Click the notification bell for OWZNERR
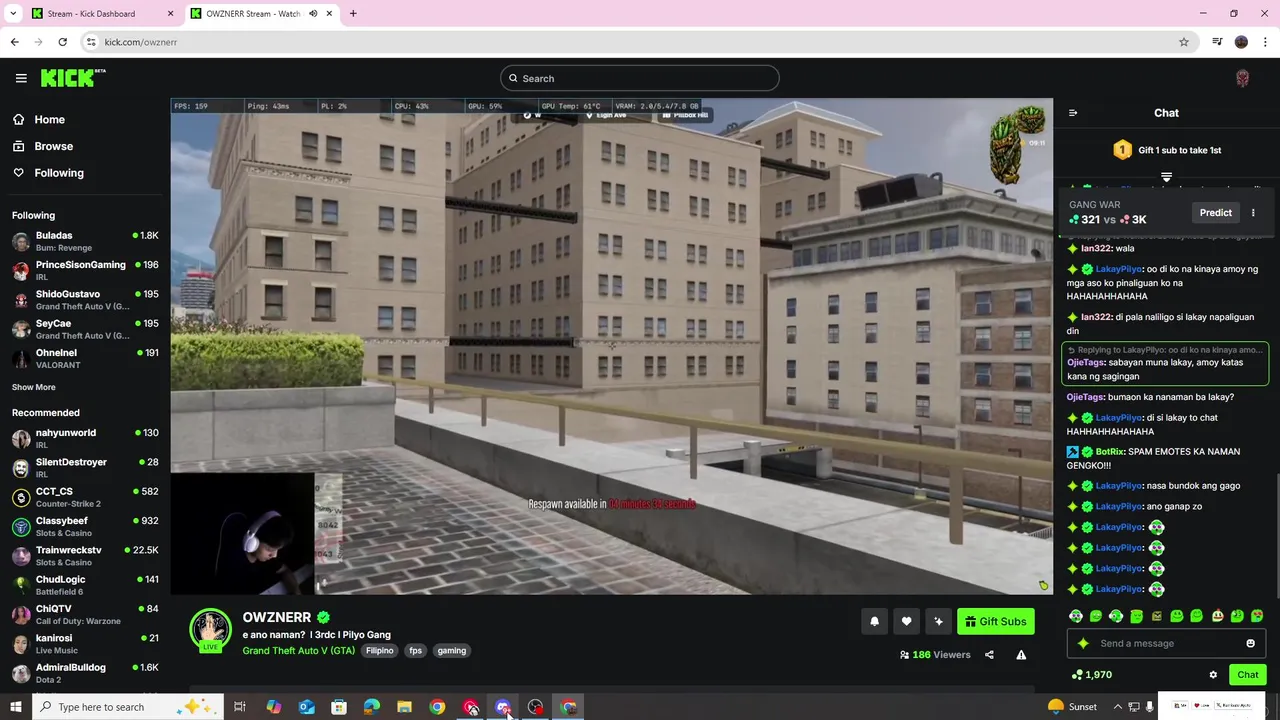This screenshot has width=1280, height=720. point(874,621)
